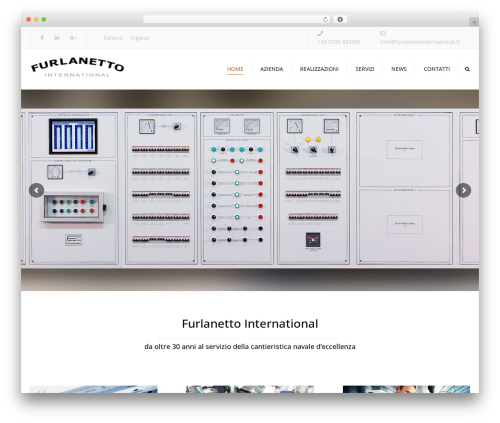
Task: Reload the page with refresh icon
Action: point(325,19)
